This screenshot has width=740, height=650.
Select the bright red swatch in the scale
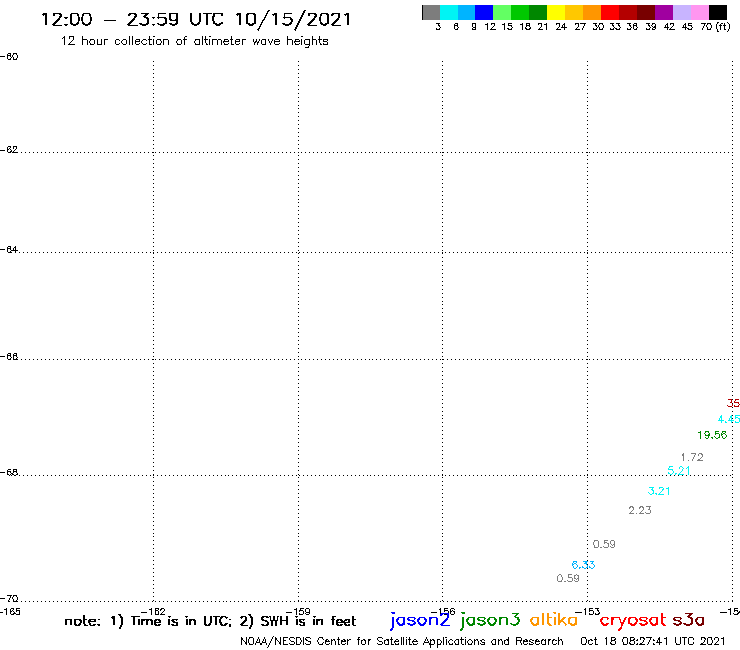(610, 12)
